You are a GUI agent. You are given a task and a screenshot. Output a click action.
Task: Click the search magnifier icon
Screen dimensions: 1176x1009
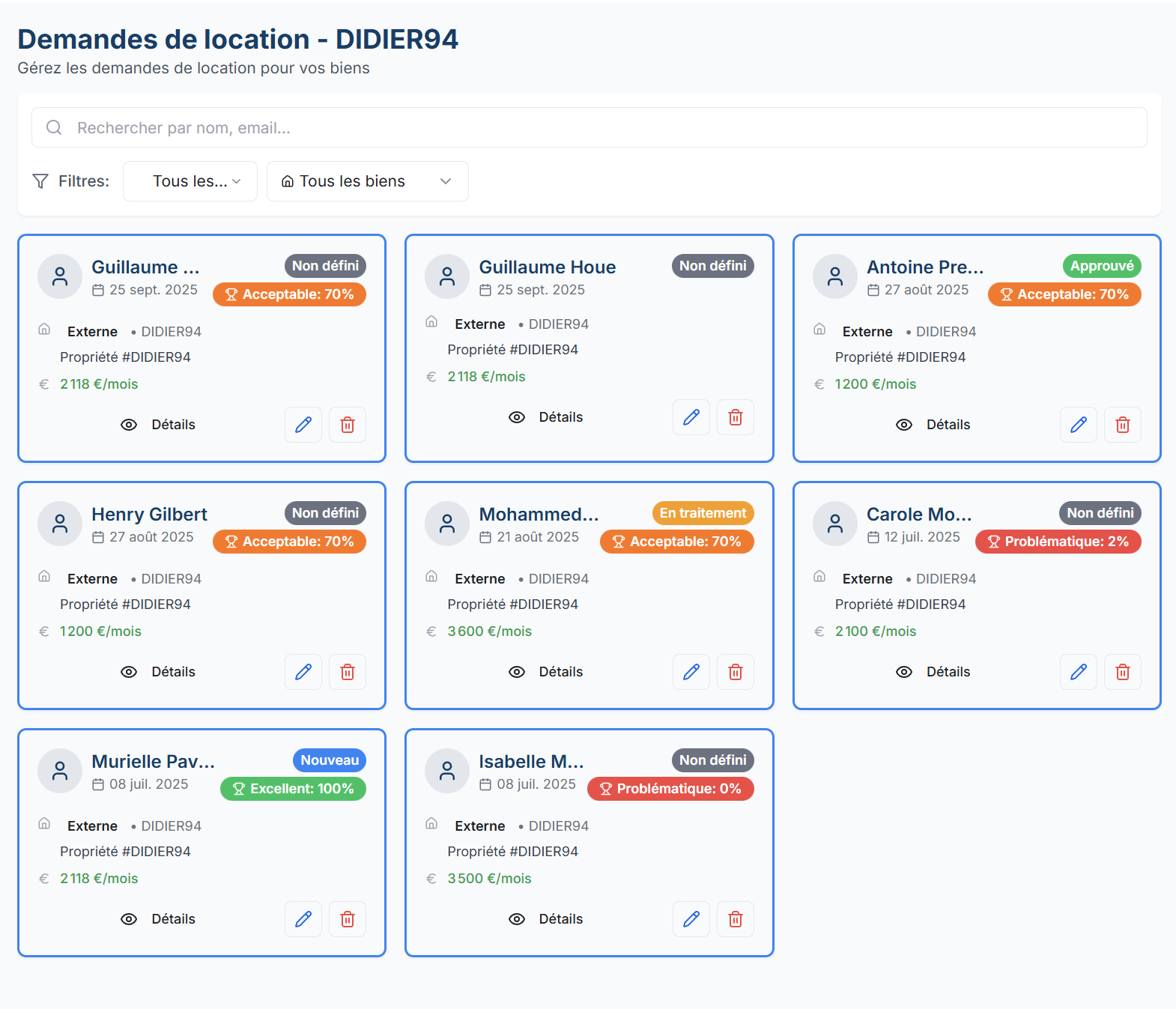pyautogui.click(x=54, y=127)
